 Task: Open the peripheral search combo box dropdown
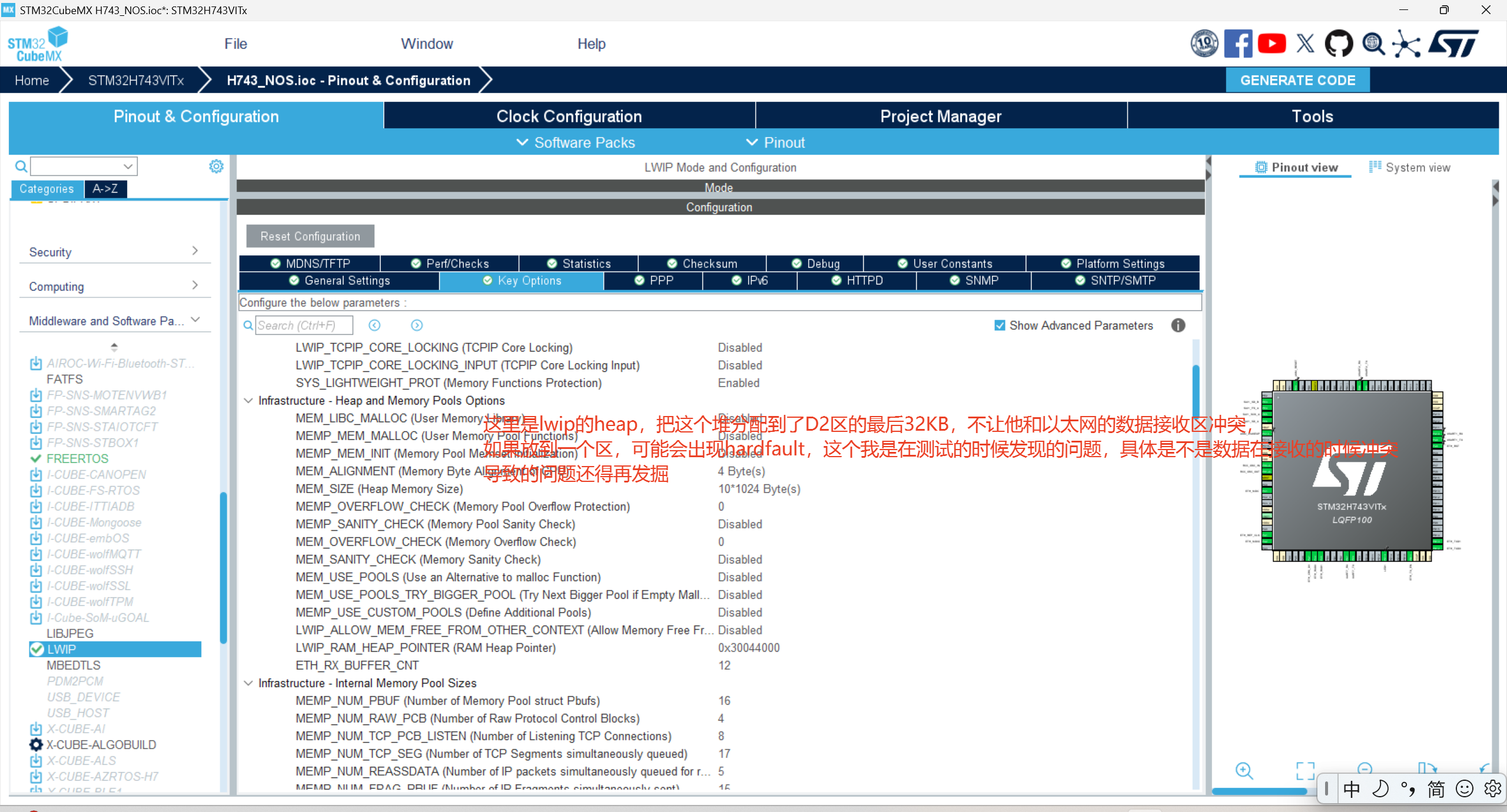128,167
